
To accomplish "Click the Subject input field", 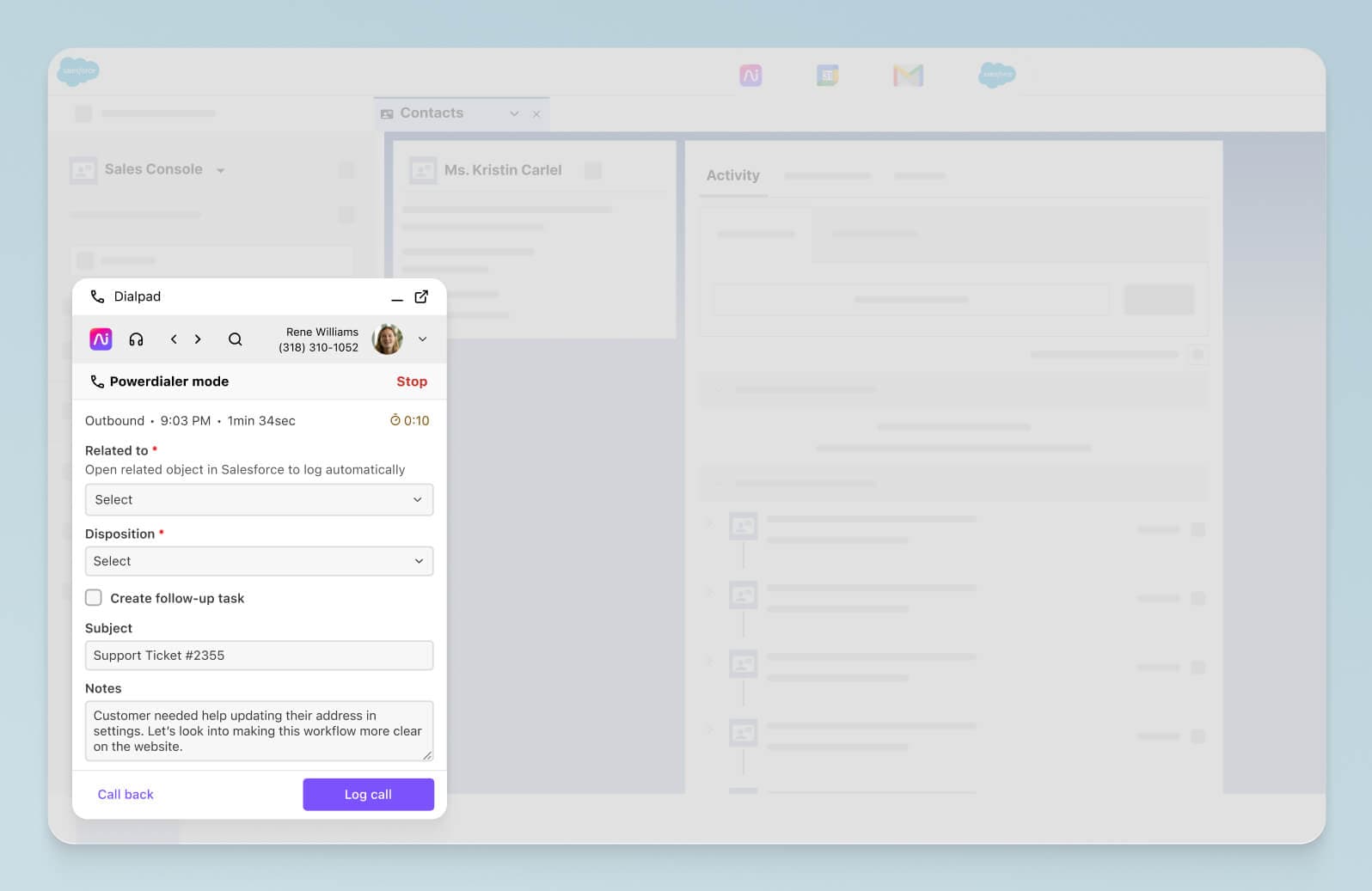I will 259,656.
